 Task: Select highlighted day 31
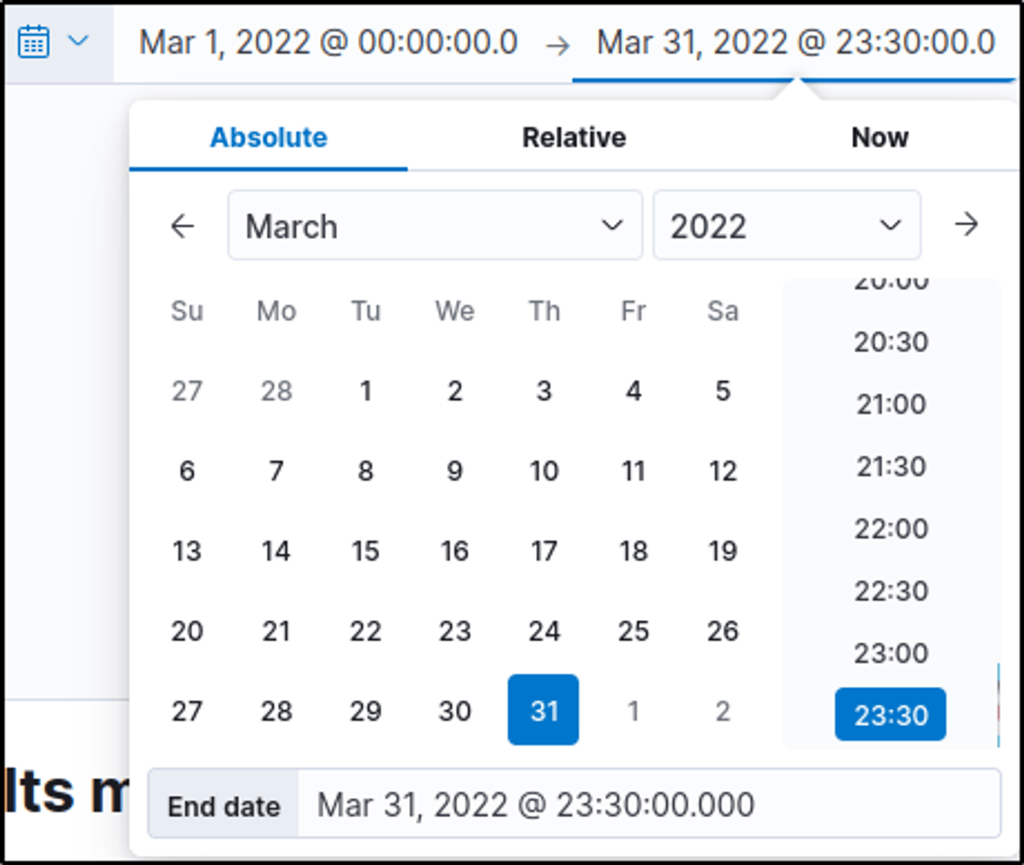point(543,710)
